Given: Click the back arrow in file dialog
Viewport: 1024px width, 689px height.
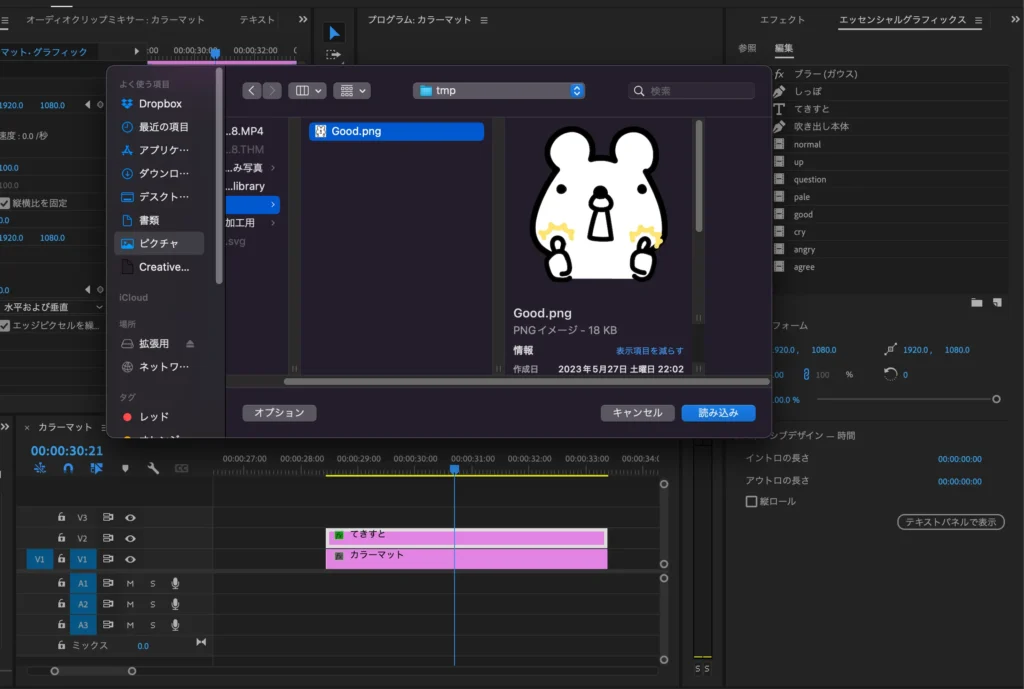Looking at the screenshot, I should click(251, 90).
